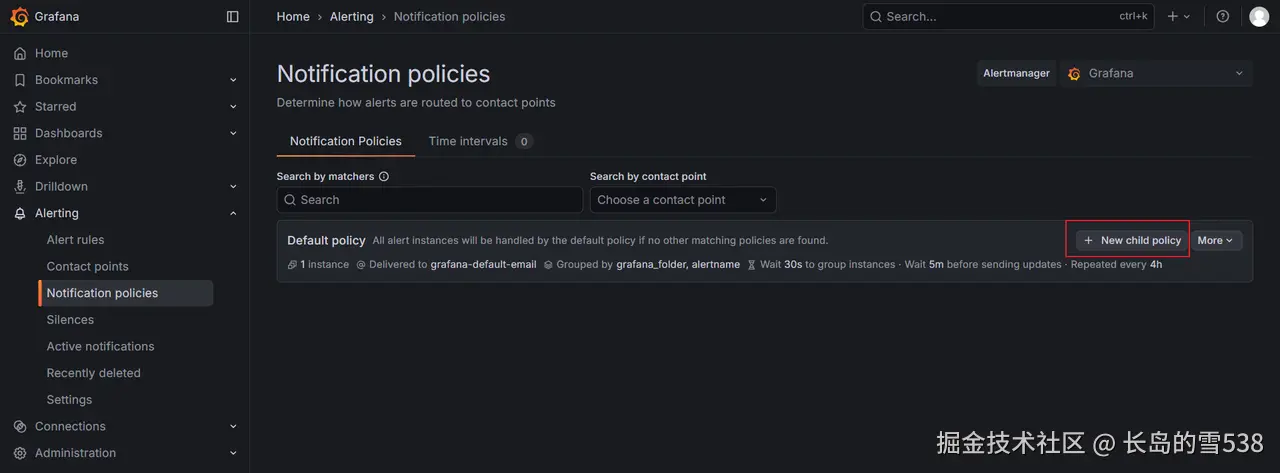Click the Alerting bell icon
This screenshot has width=1280, height=473.
pos(20,213)
